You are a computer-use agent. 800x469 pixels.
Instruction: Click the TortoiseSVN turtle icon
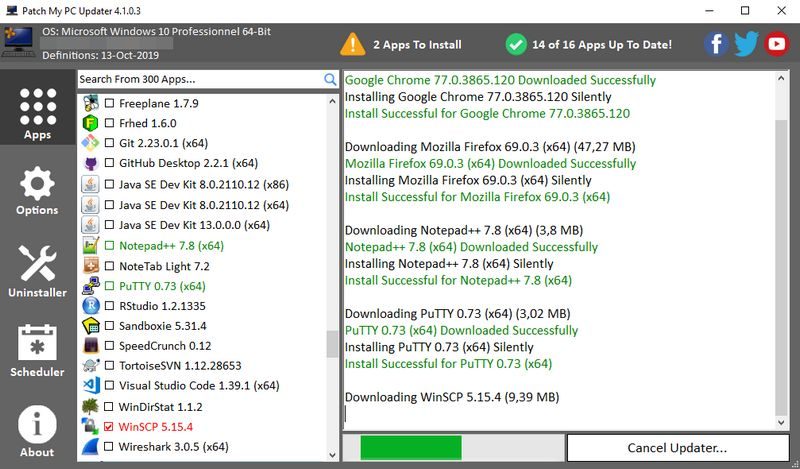(90, 365)
